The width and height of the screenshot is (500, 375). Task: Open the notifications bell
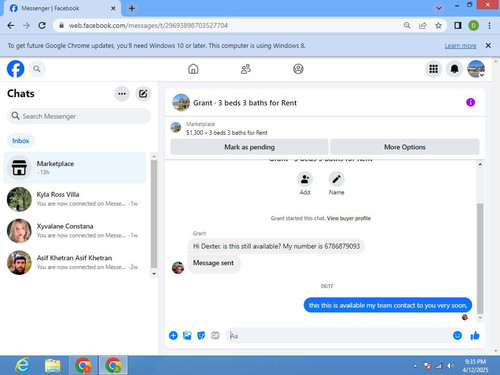coord(454,69)
